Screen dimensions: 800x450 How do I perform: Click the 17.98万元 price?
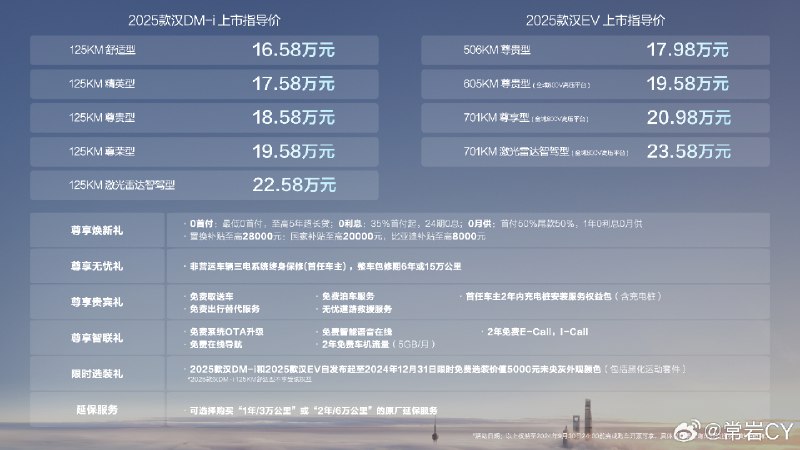point(687,49)
